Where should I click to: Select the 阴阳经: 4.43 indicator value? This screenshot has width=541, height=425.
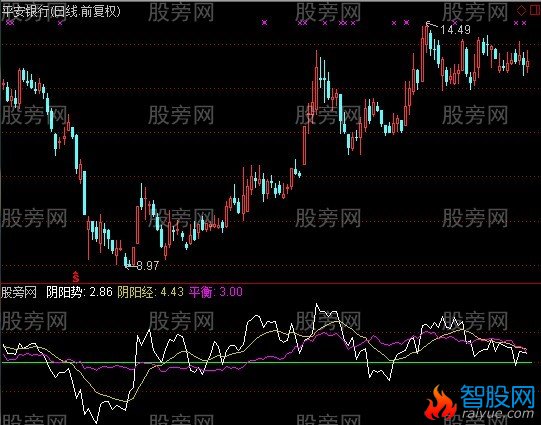pos(150,292)
